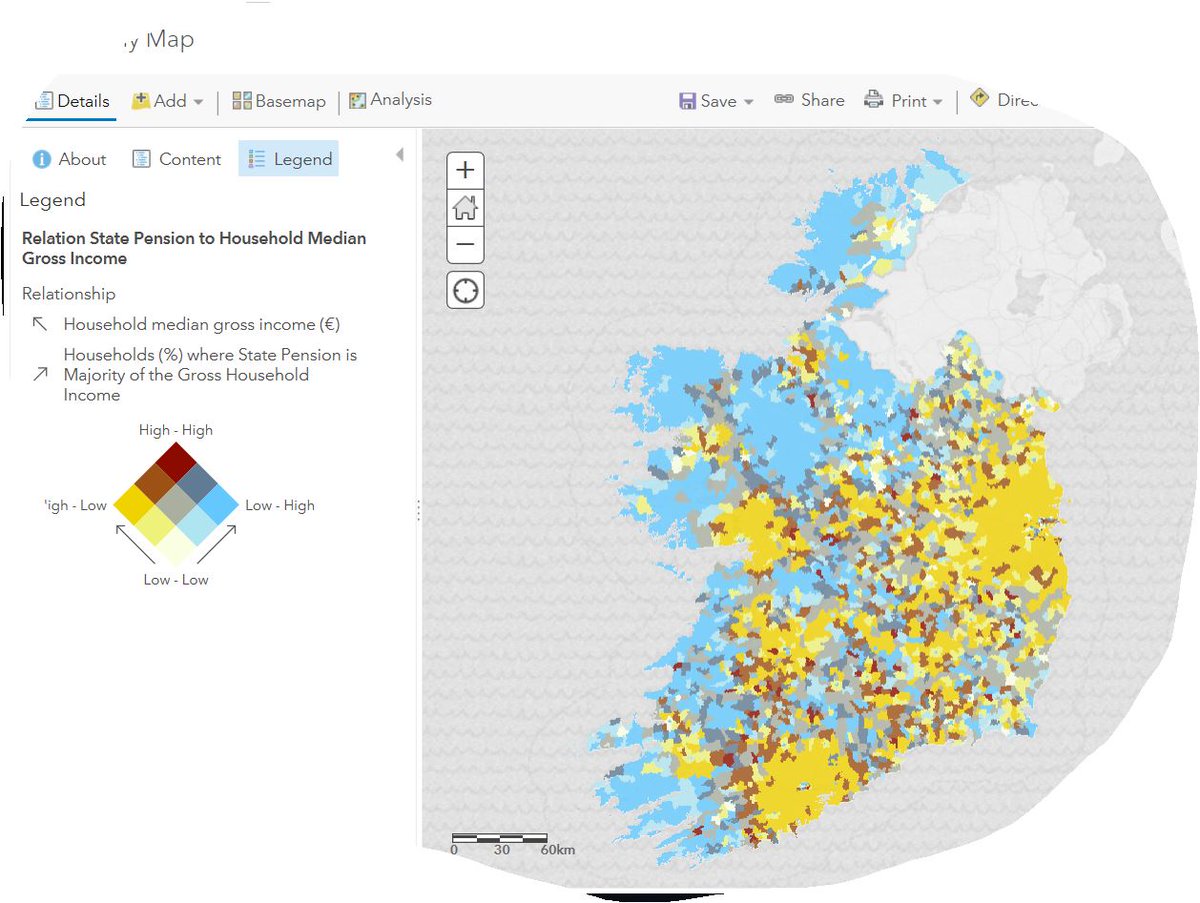Screen dimensions: 1200x903
Task: Click the Default extent home icon
Action: (465, 207)
